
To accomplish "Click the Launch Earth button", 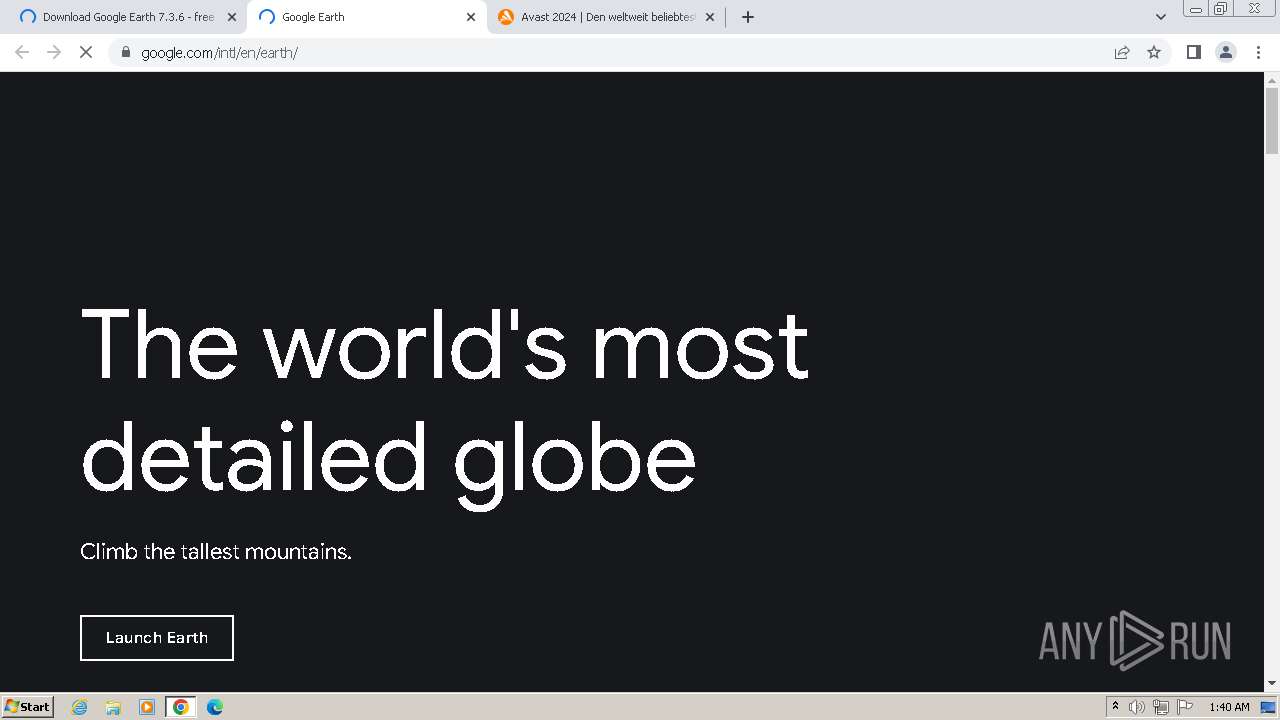I will tap(157, 638).
